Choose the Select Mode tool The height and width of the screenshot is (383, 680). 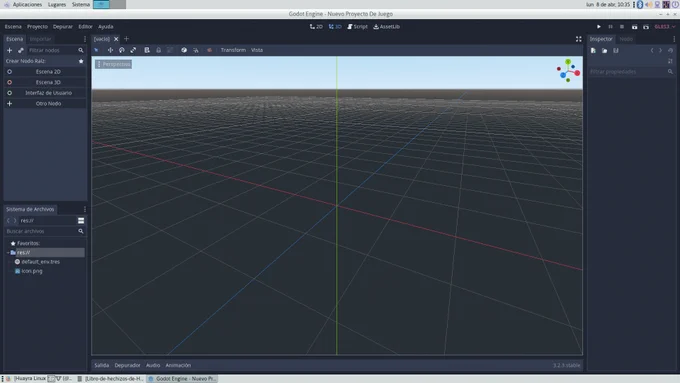point(96,50)
